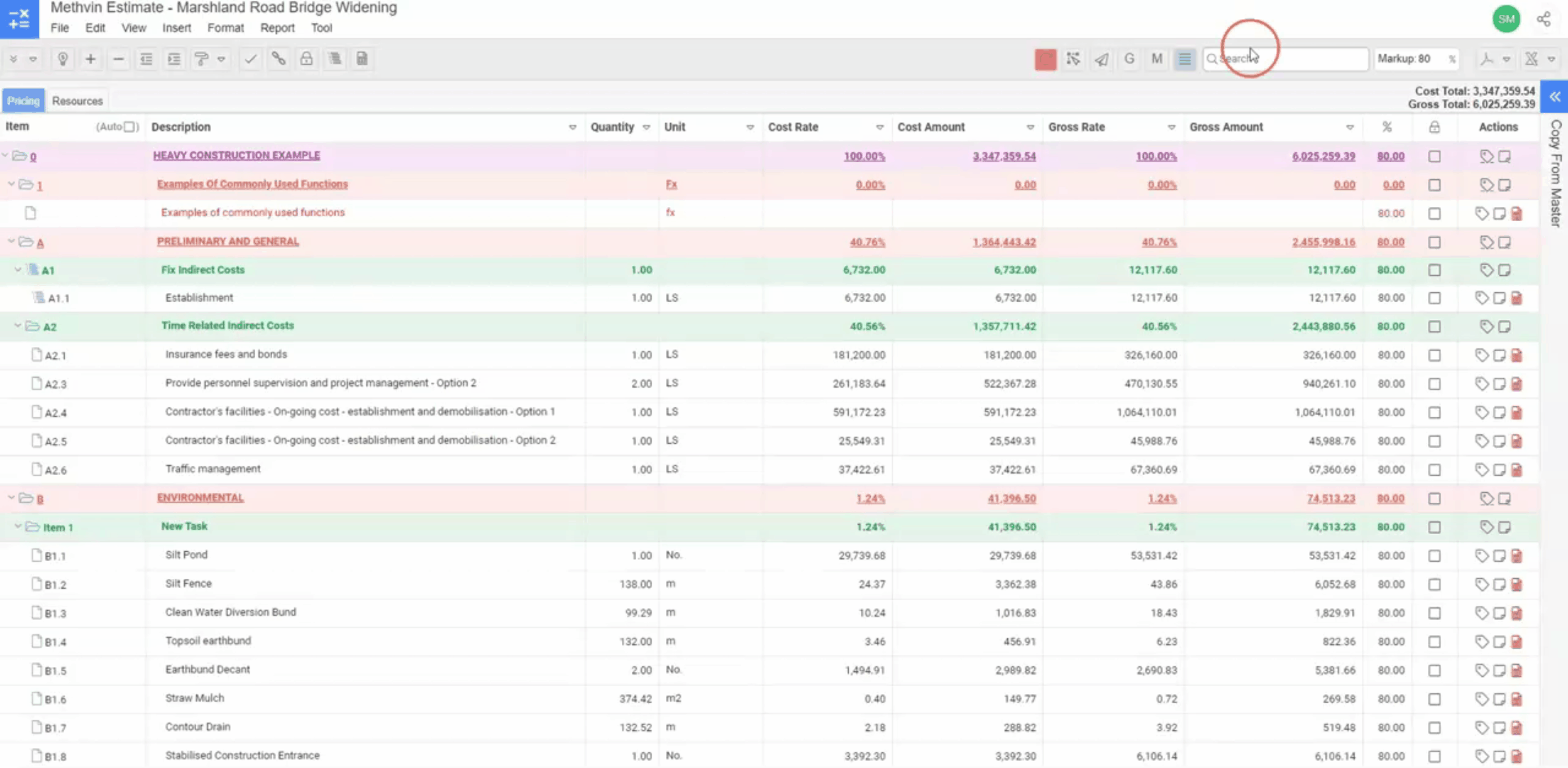Click the paper plane send icon
This screenshot has height=768, width=1568.
[x=1101, y=59]
